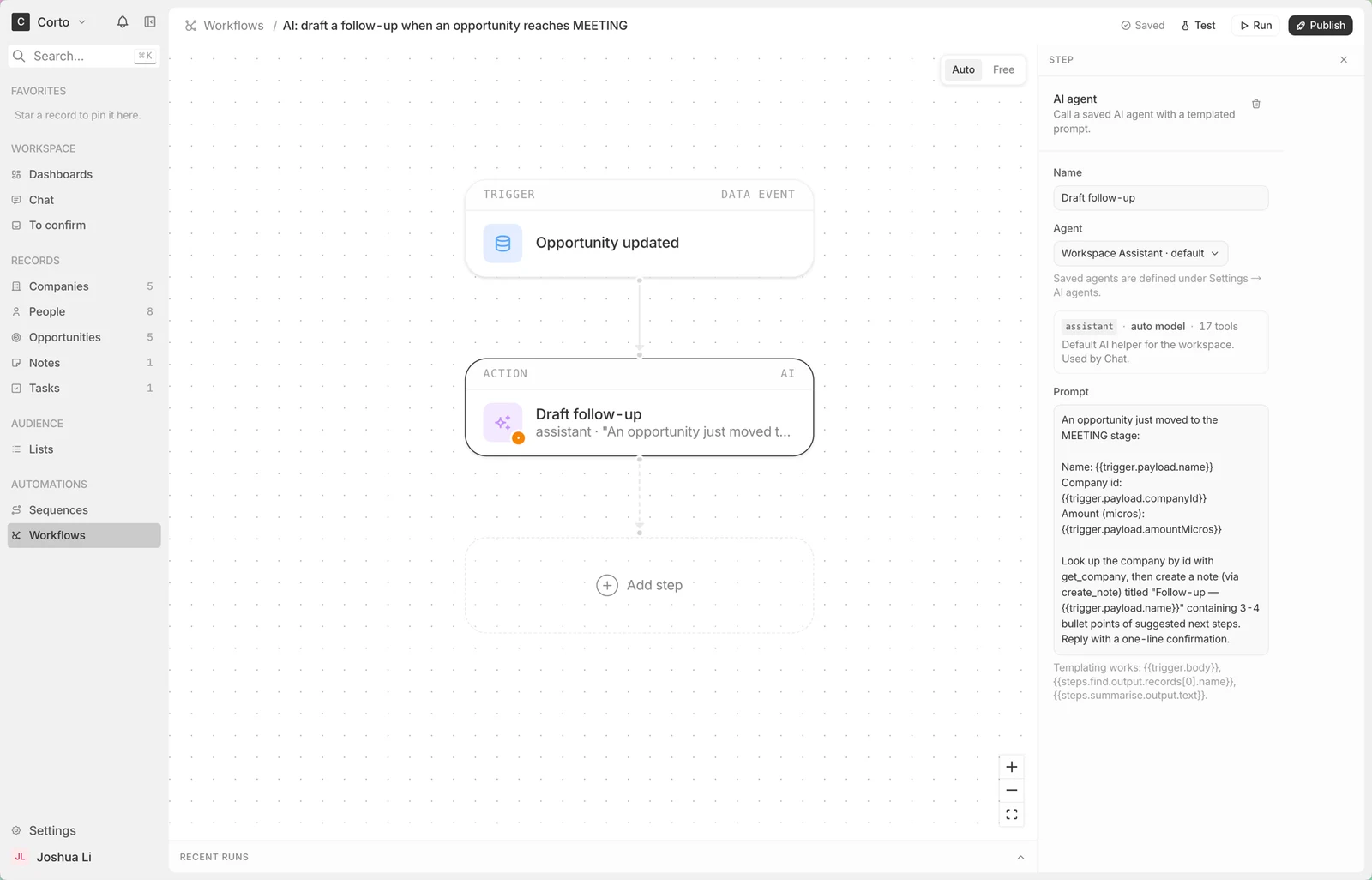This screenshot has width=1372, height=880.
Task: Open the notifications bell
Action: point(123,22)
